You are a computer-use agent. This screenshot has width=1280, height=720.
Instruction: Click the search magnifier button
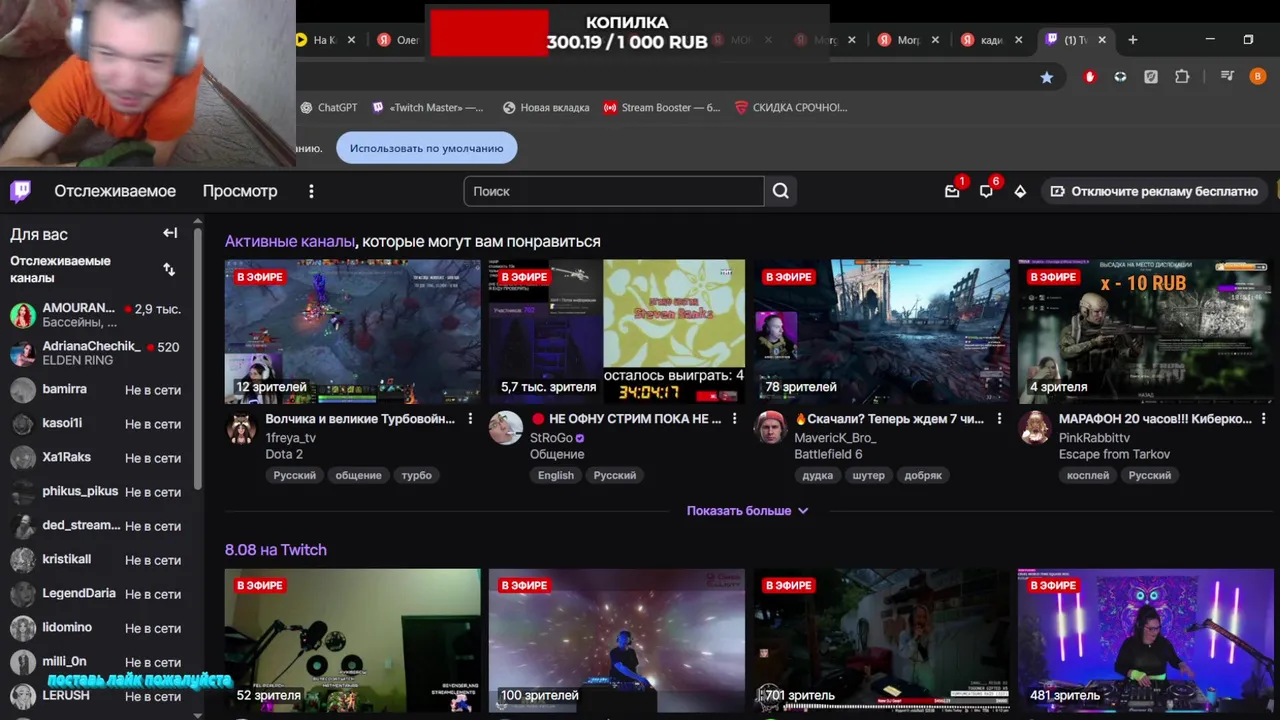pos(781,191)
